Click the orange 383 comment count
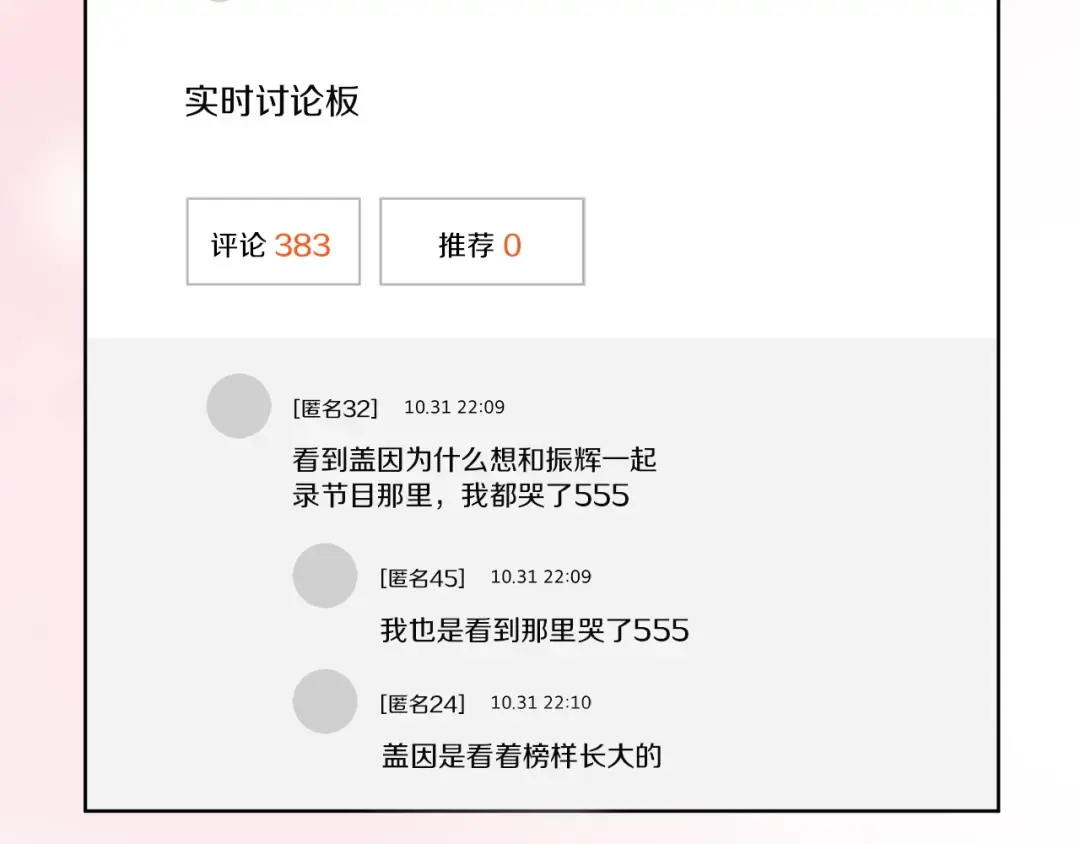 pyautogui.click(x=302, y=245)
